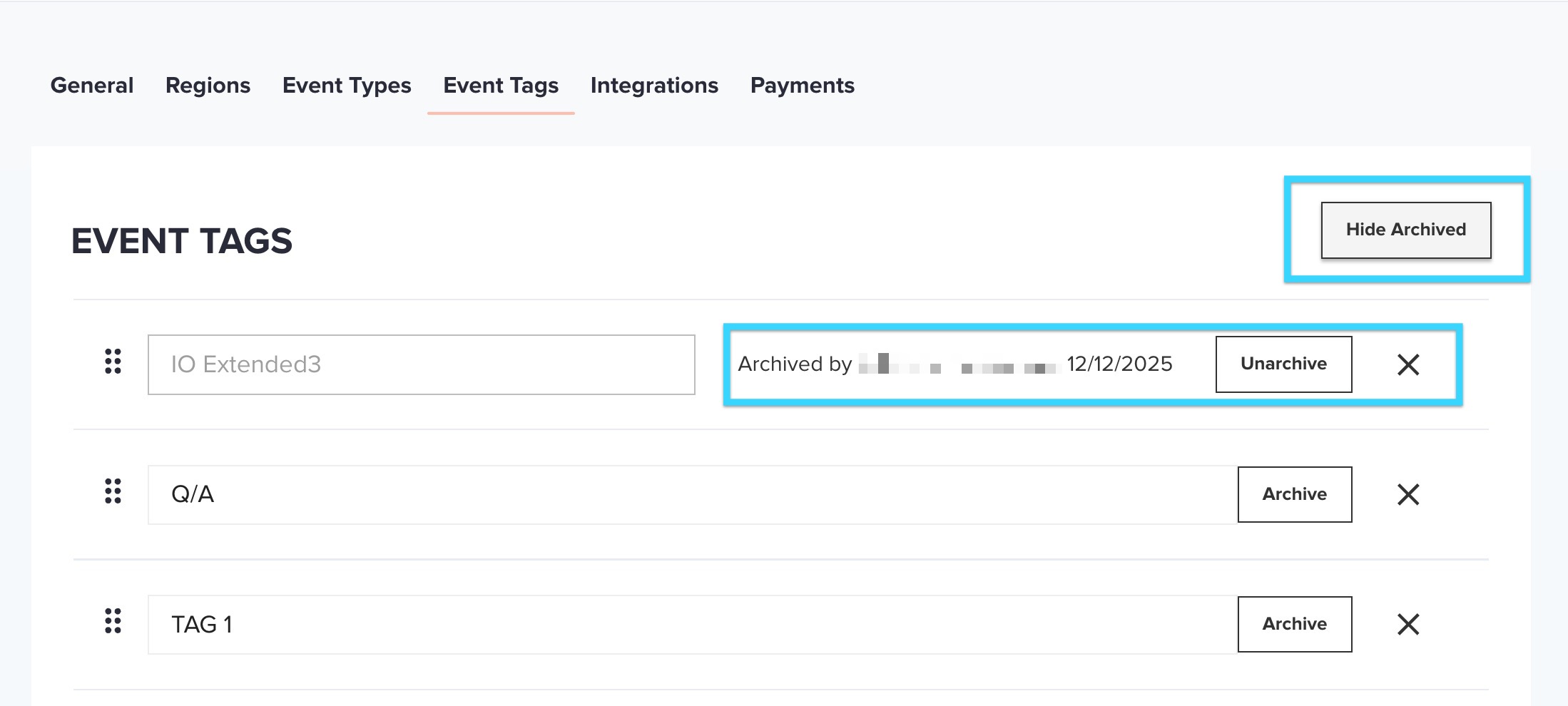
Task: Open the General tab
Action: tap(92, 86)
